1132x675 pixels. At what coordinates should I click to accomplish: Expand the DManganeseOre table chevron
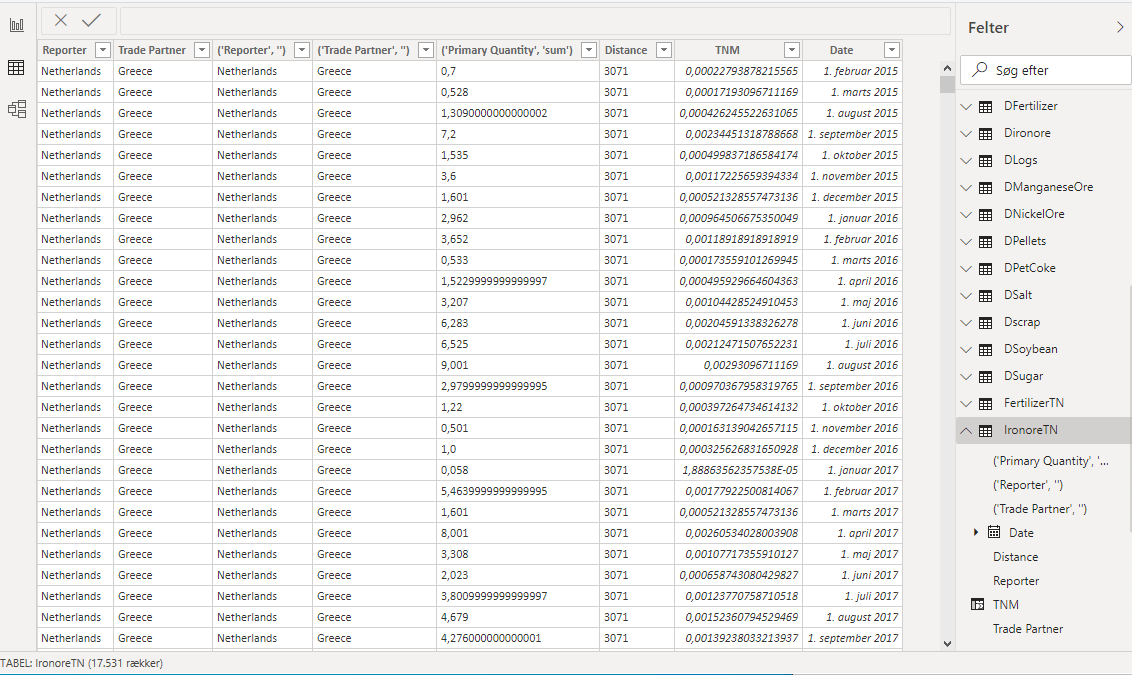click(x=966, y=188)
